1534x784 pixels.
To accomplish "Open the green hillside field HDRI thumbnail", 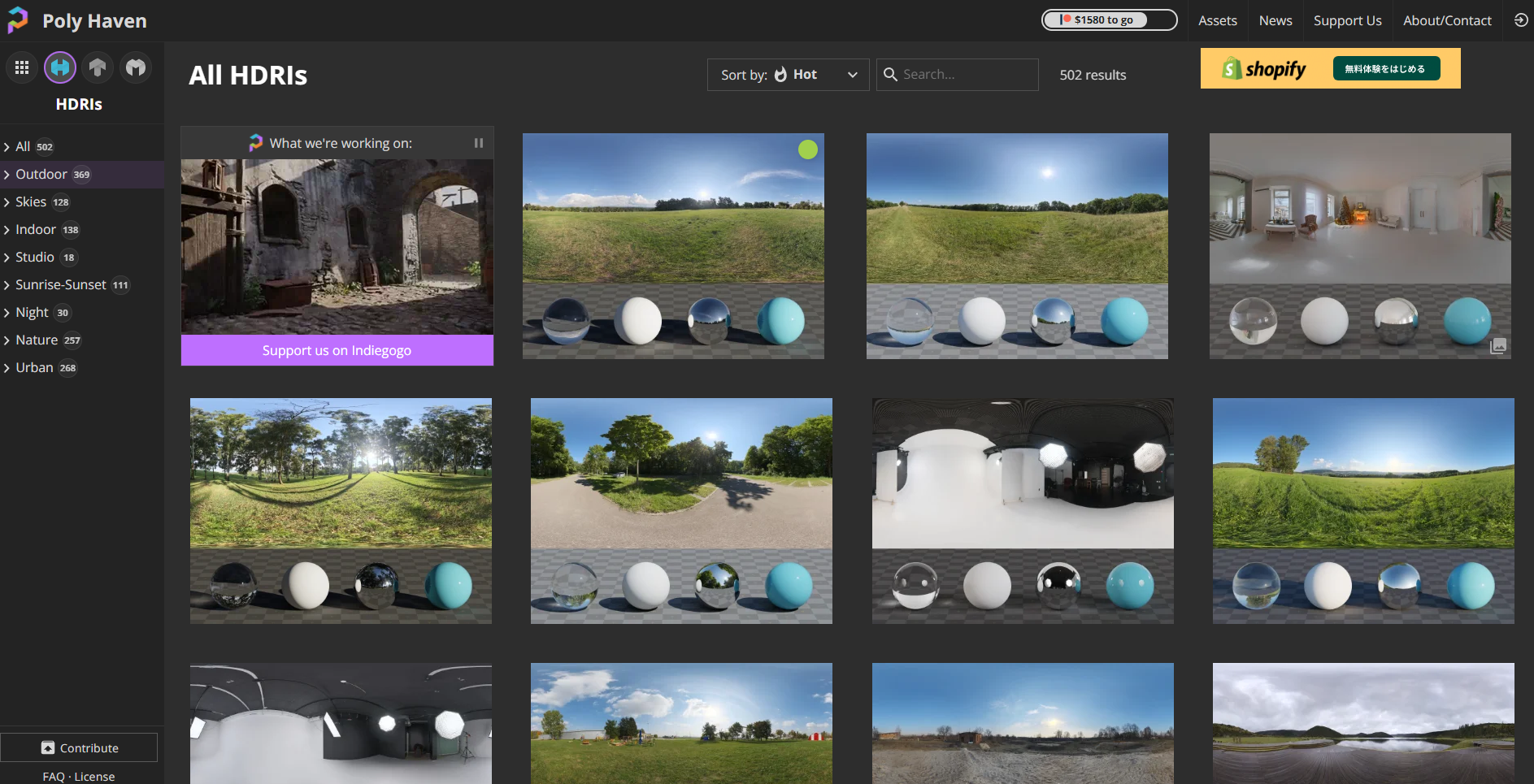I will (1363, 511).
